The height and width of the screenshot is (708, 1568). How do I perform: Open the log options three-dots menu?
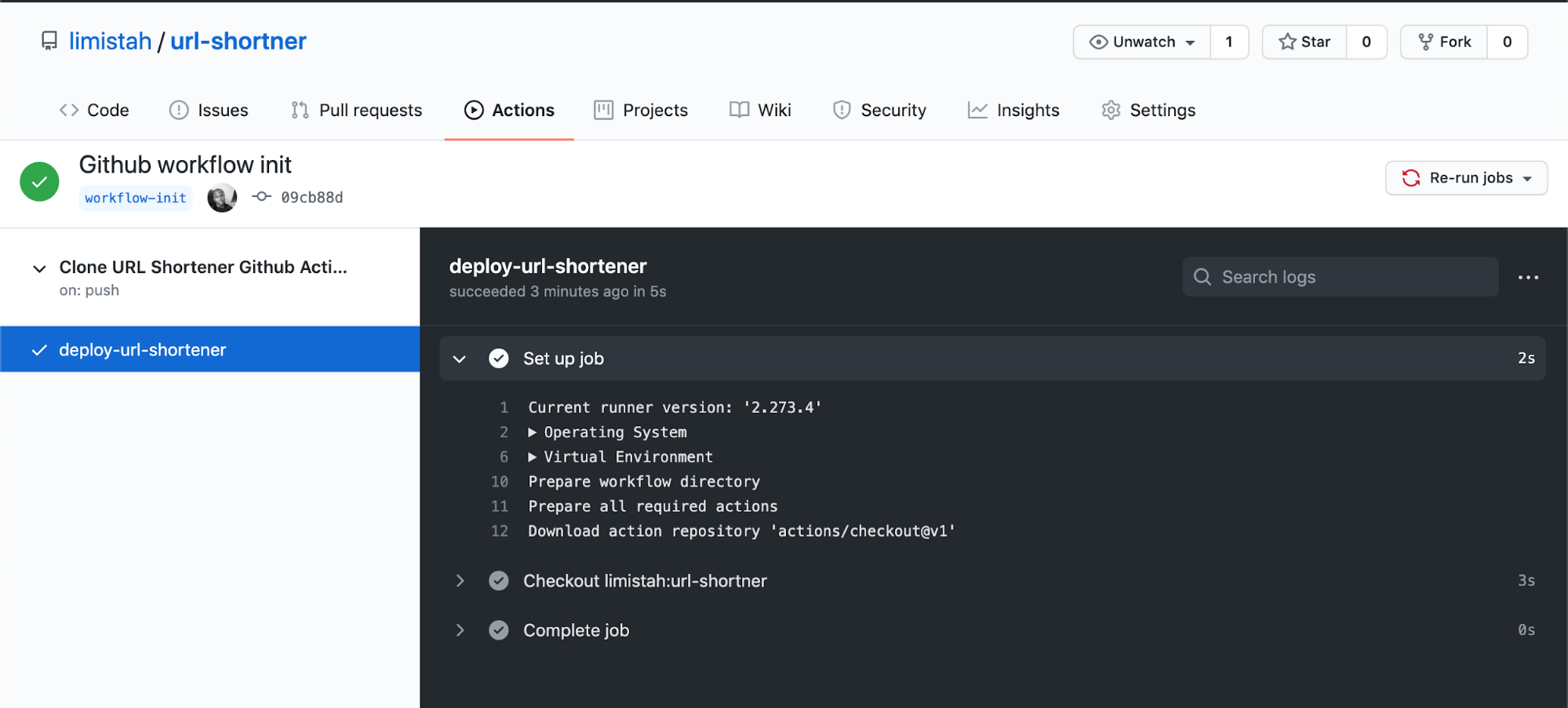(x=1528, y=277)
